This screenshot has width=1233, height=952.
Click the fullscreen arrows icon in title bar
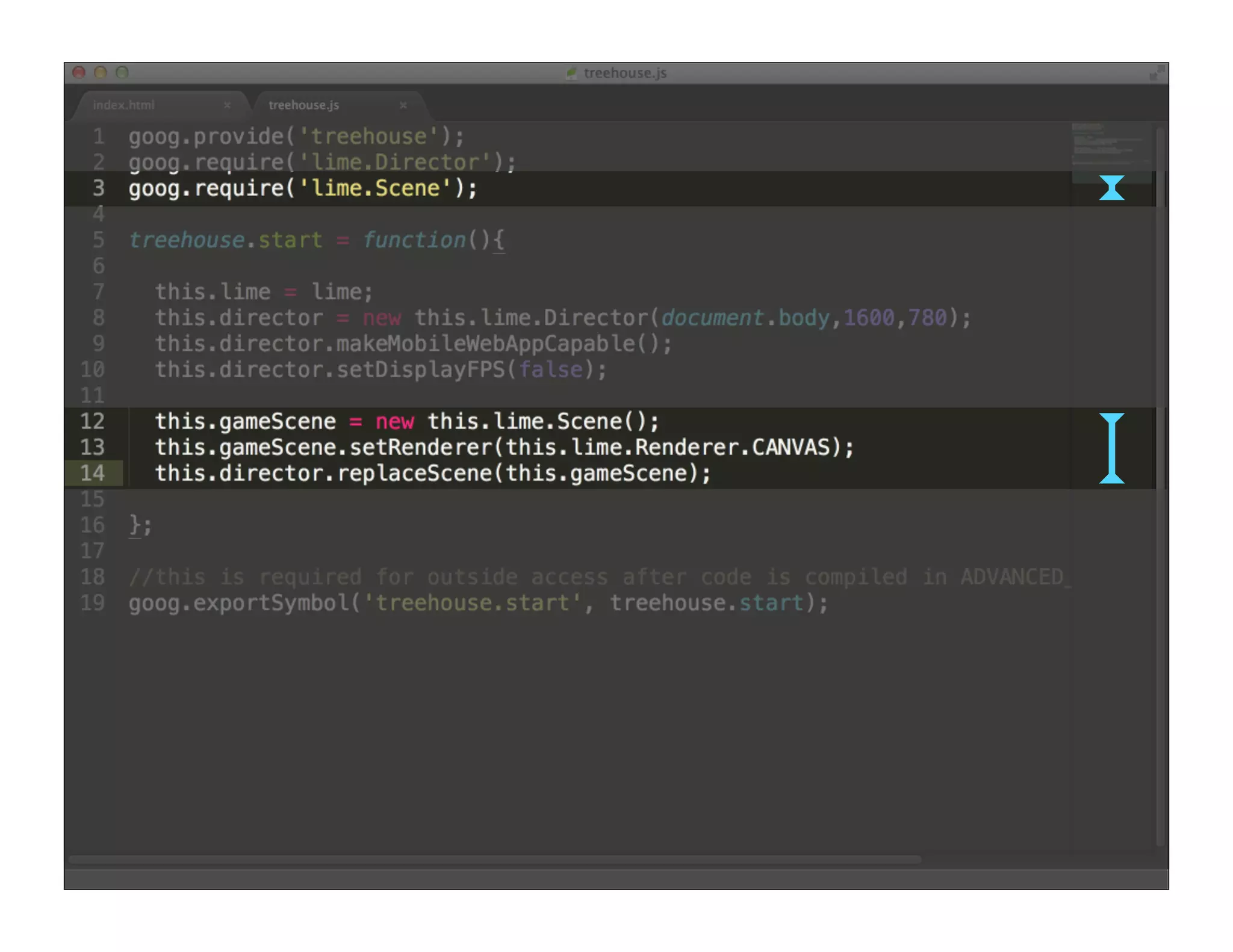(x=1156, y=73)
